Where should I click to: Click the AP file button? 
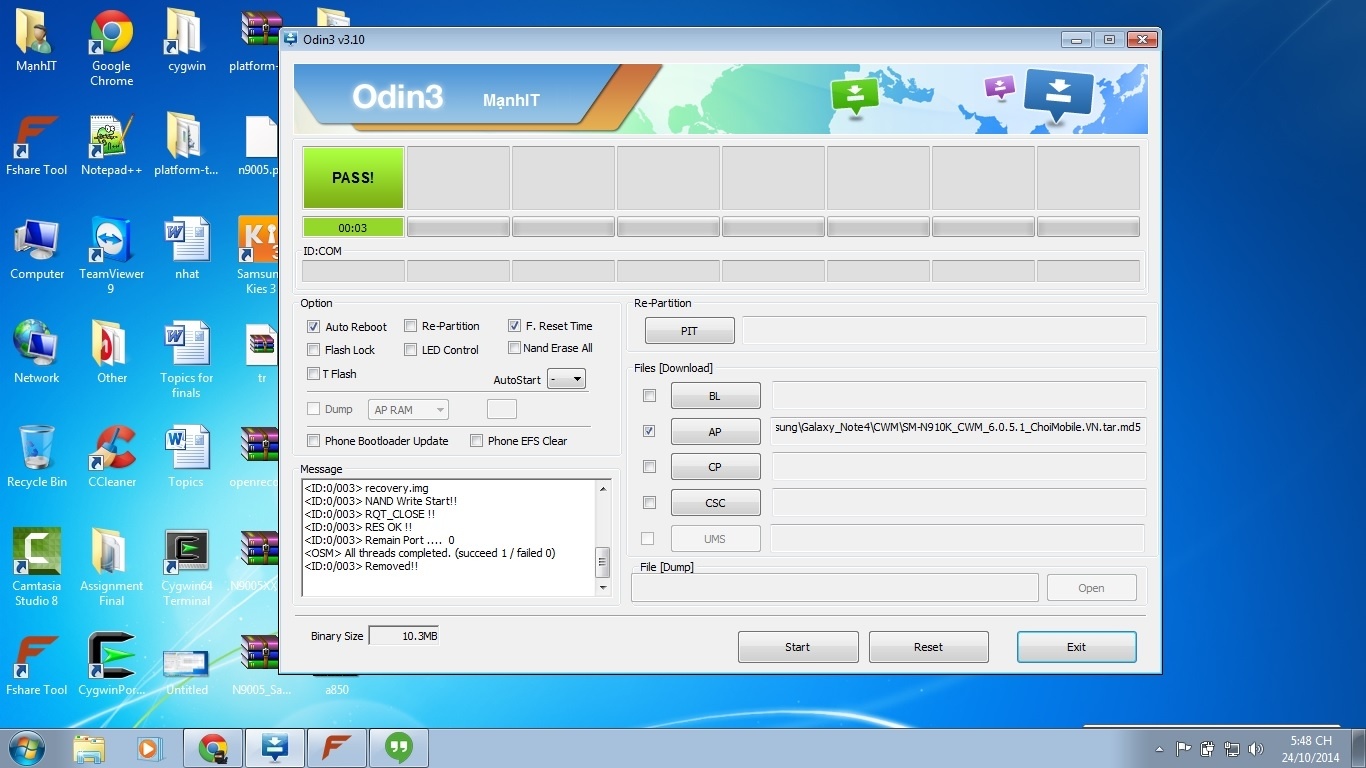(x=715, y=432)
